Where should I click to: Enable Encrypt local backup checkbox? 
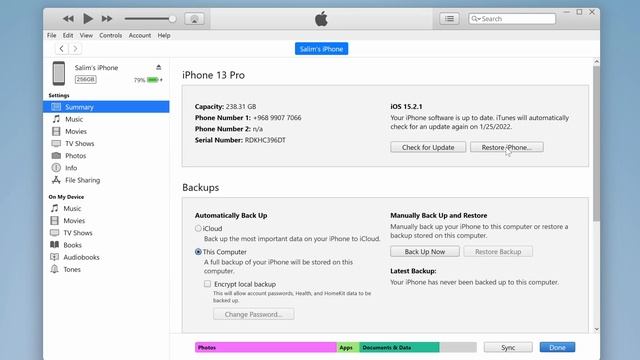207,284
